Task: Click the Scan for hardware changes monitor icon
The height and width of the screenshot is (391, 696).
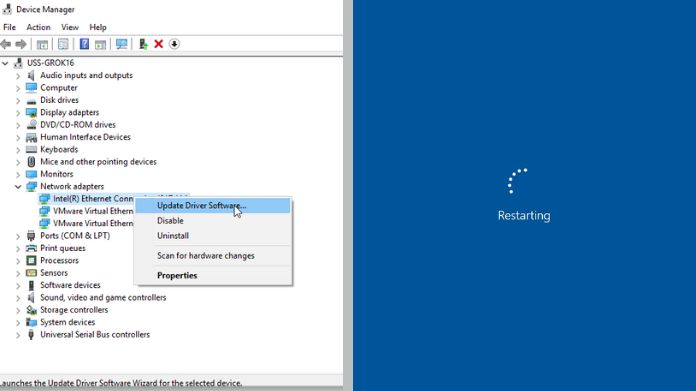Action: (122, 44)
